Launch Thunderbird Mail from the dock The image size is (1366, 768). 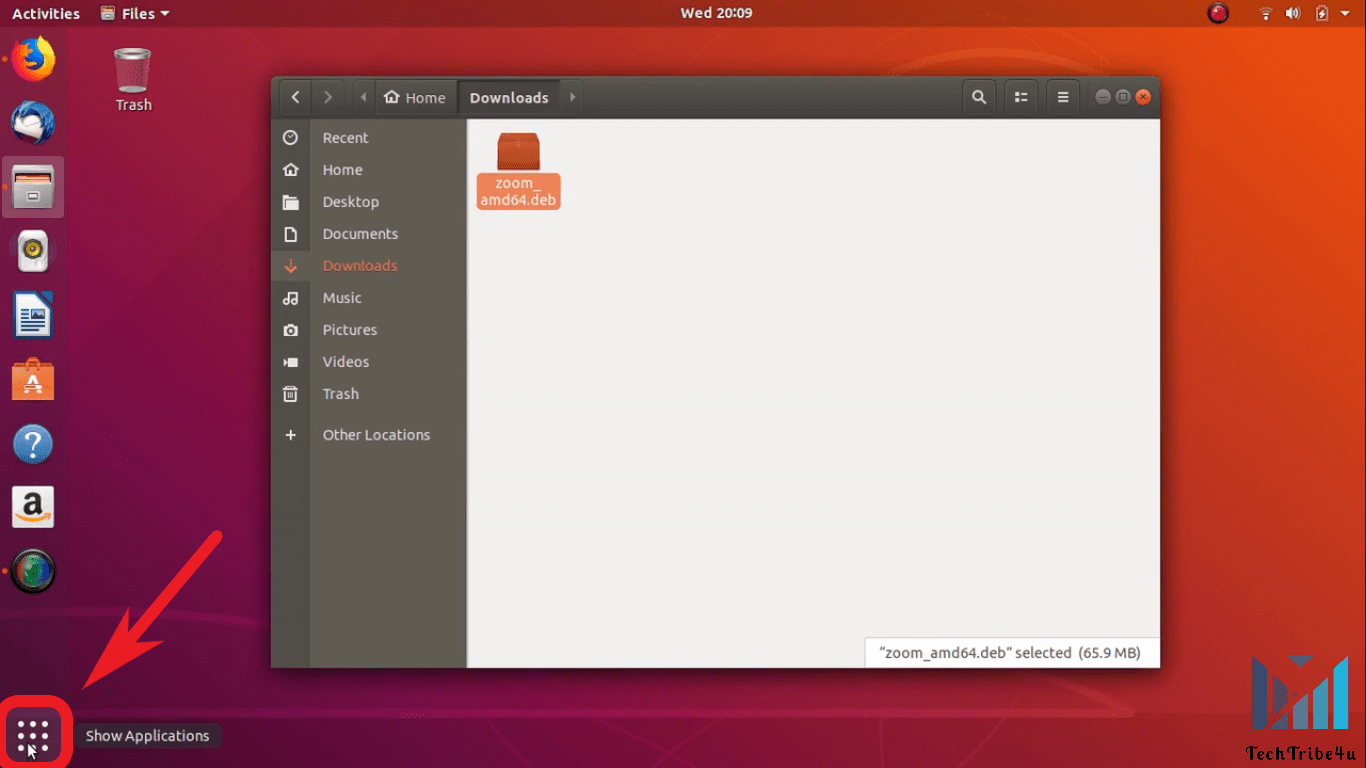click(33, 123)
